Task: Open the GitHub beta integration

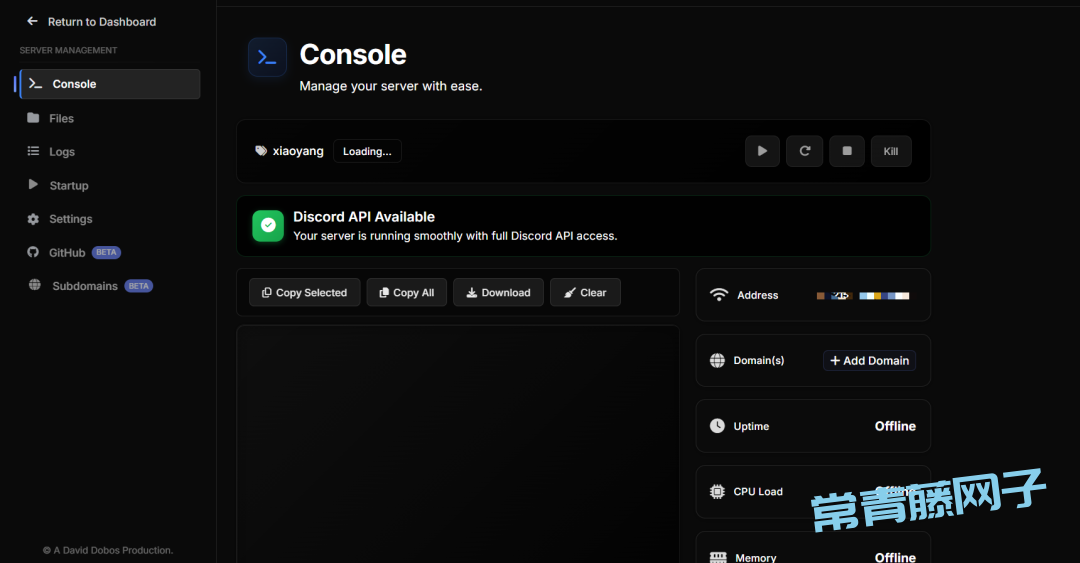Action: [x=68, y=253]
